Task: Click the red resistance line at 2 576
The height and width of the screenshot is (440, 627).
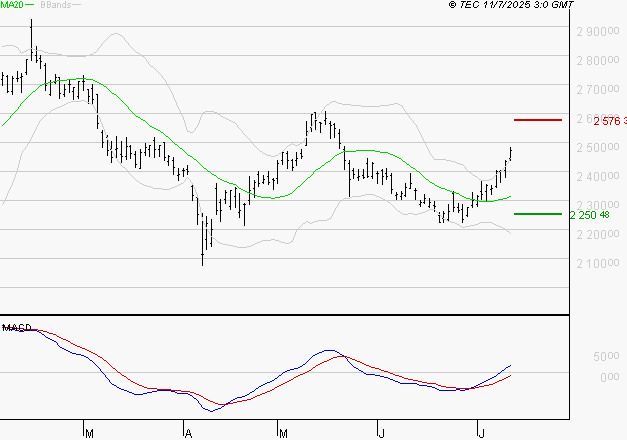Action: 538,120
